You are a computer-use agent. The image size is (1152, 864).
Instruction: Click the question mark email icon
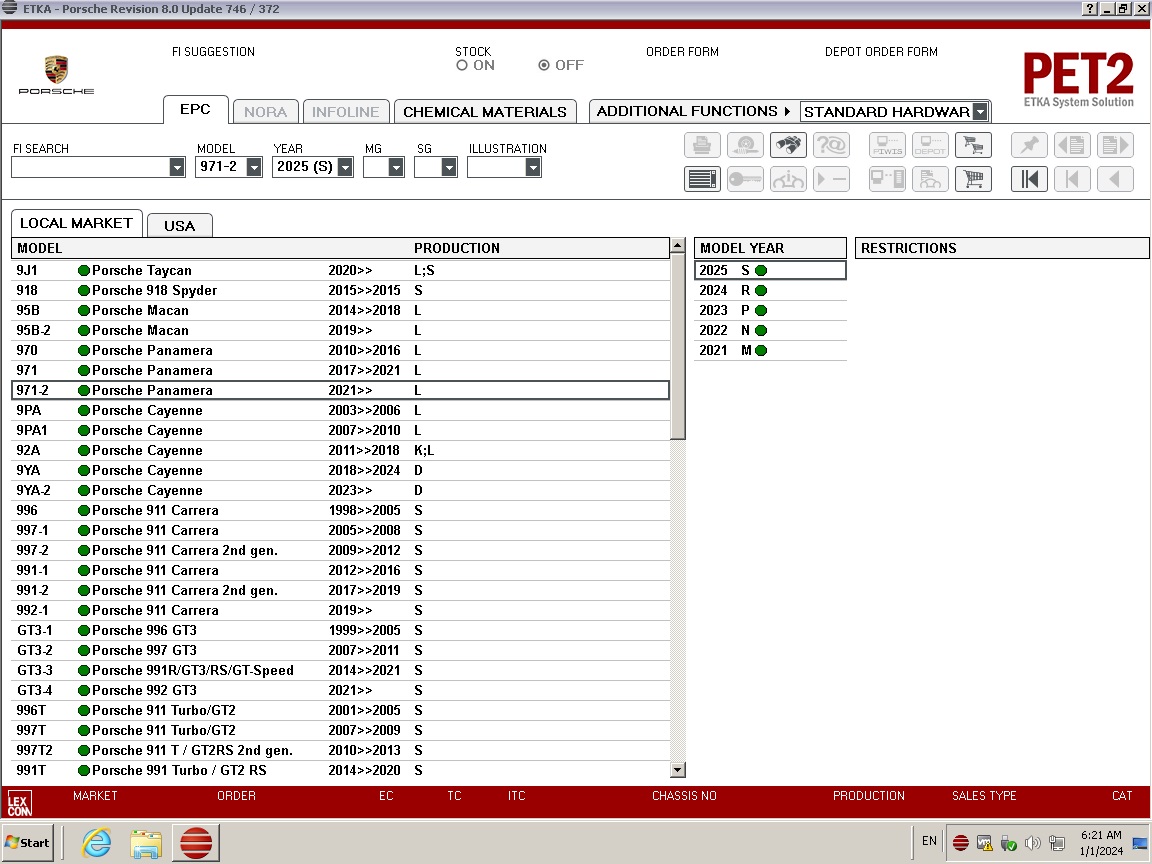[x=831, y=145]
